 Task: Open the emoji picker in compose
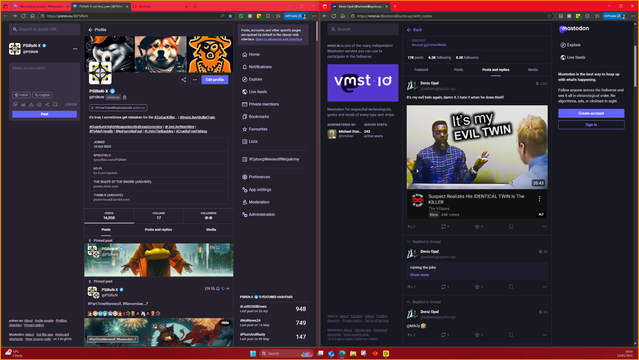39,104
